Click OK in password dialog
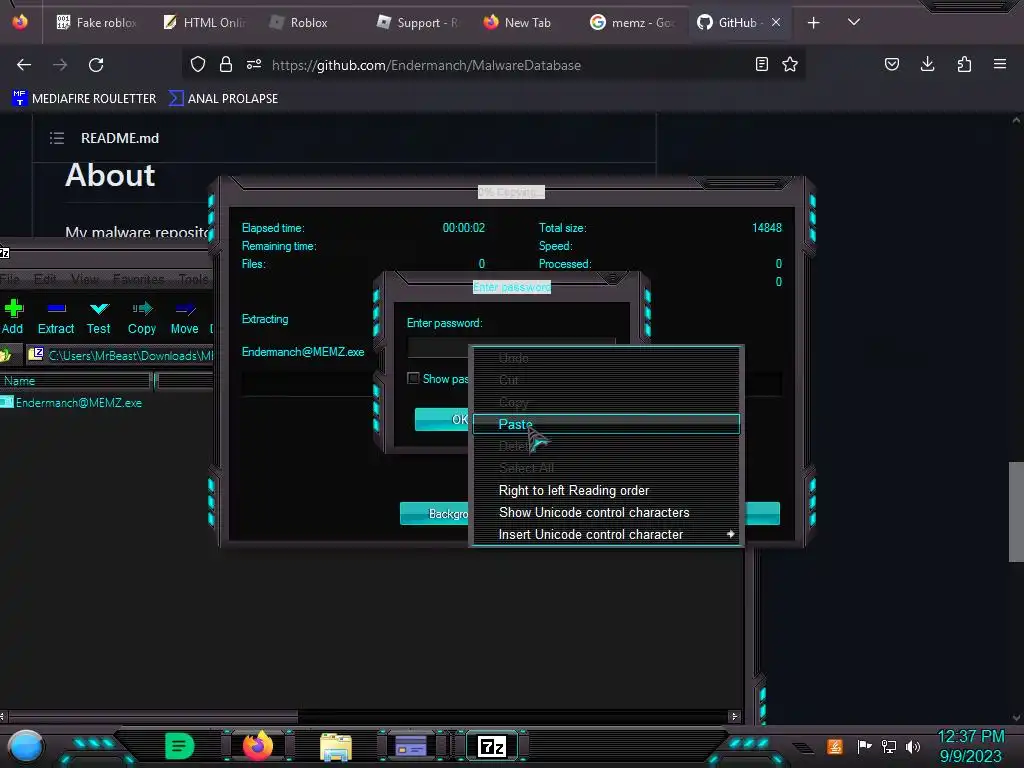Screen dimensions: 1024x768 tap(443, 419)
